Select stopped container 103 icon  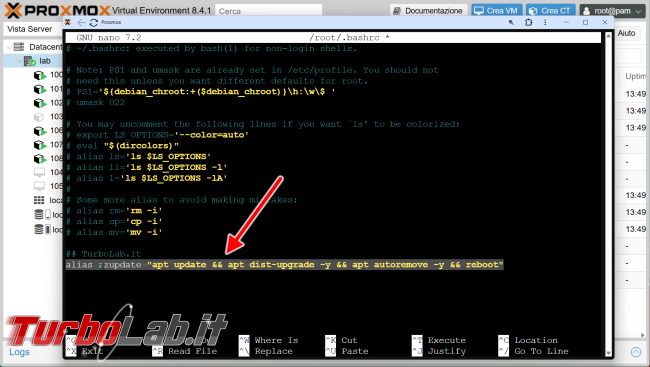click(39, 117)
